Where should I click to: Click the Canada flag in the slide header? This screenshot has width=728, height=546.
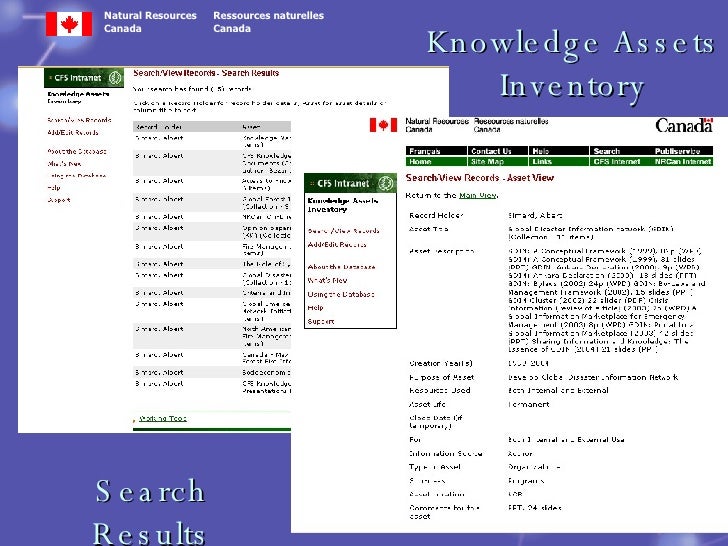(69, 24)
